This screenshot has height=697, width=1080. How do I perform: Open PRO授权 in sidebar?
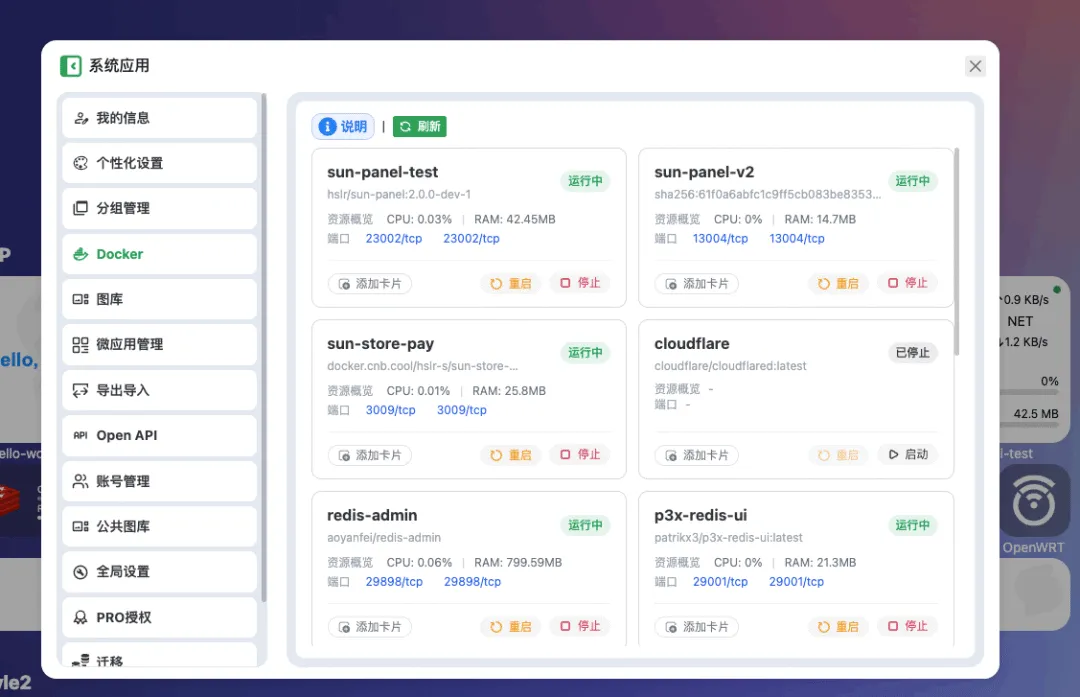(x=159, y=617)
